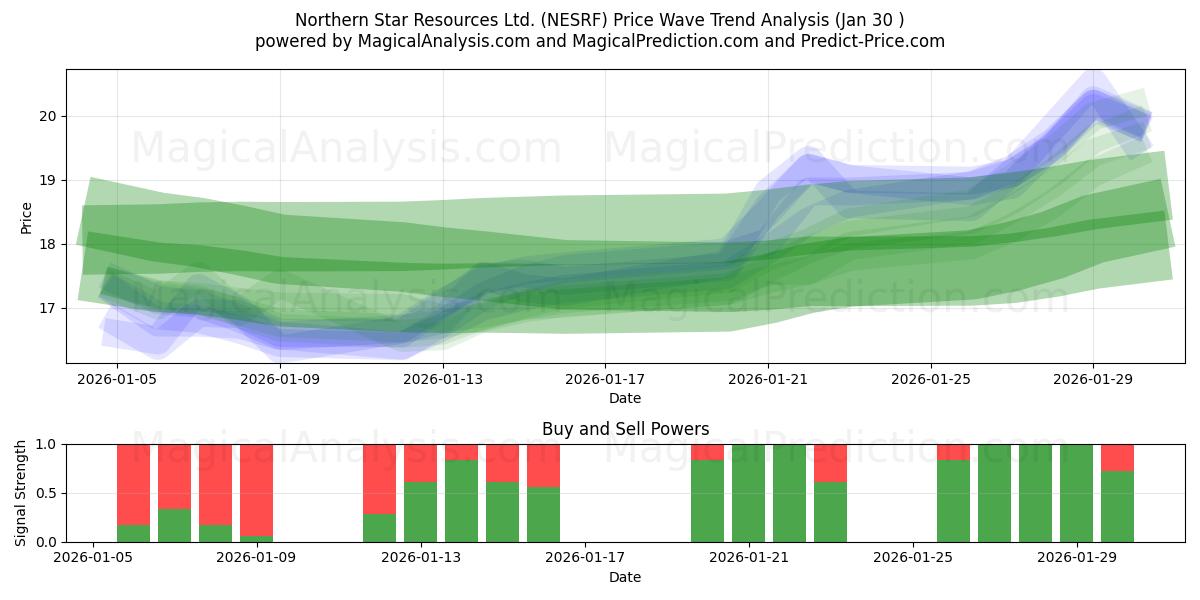Click the 'Buy and Sell Powers' subplot title

click(x=625, y=429)
